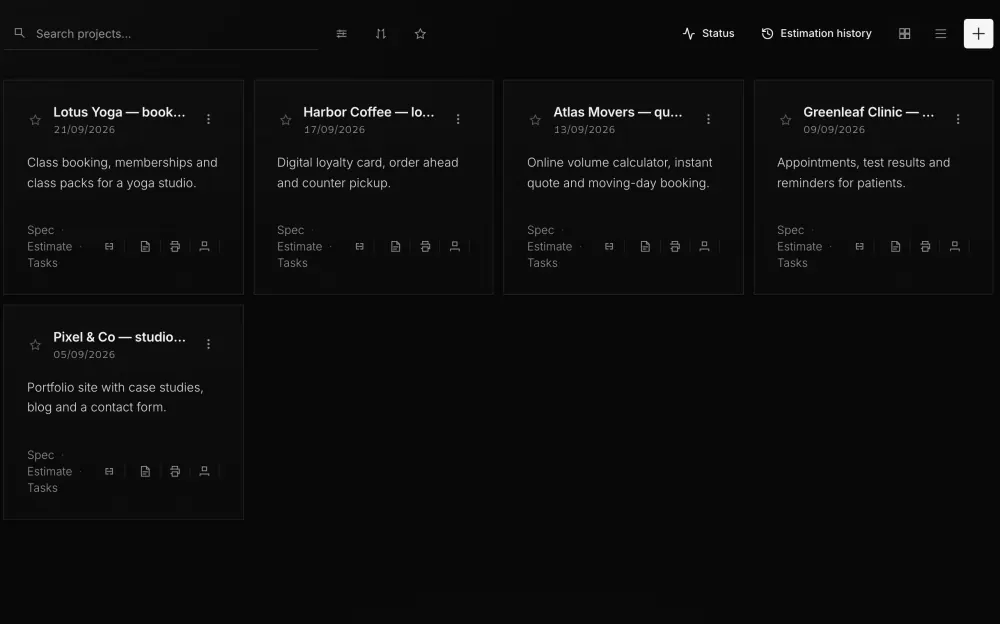Click the printer icon on Lotus Yoga card
Image resolution: width=1000 pixels, height=624 pixels.
[175, 246]
